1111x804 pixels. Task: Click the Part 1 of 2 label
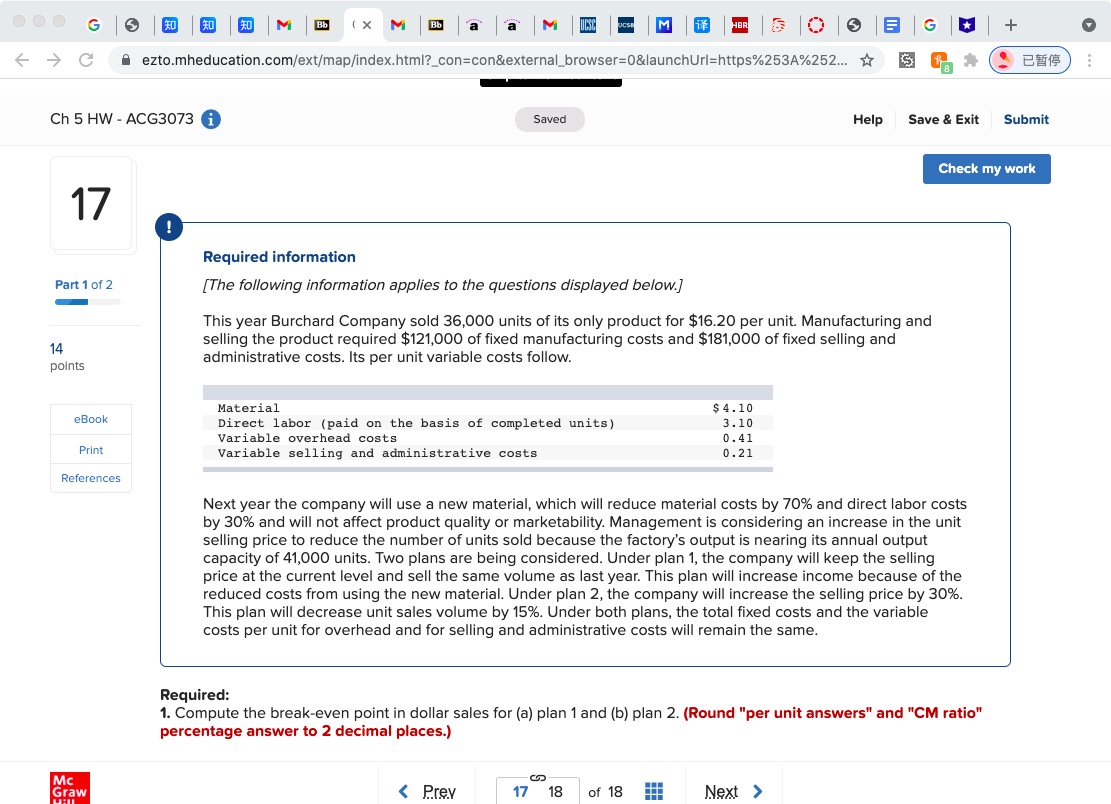(84, 285)
